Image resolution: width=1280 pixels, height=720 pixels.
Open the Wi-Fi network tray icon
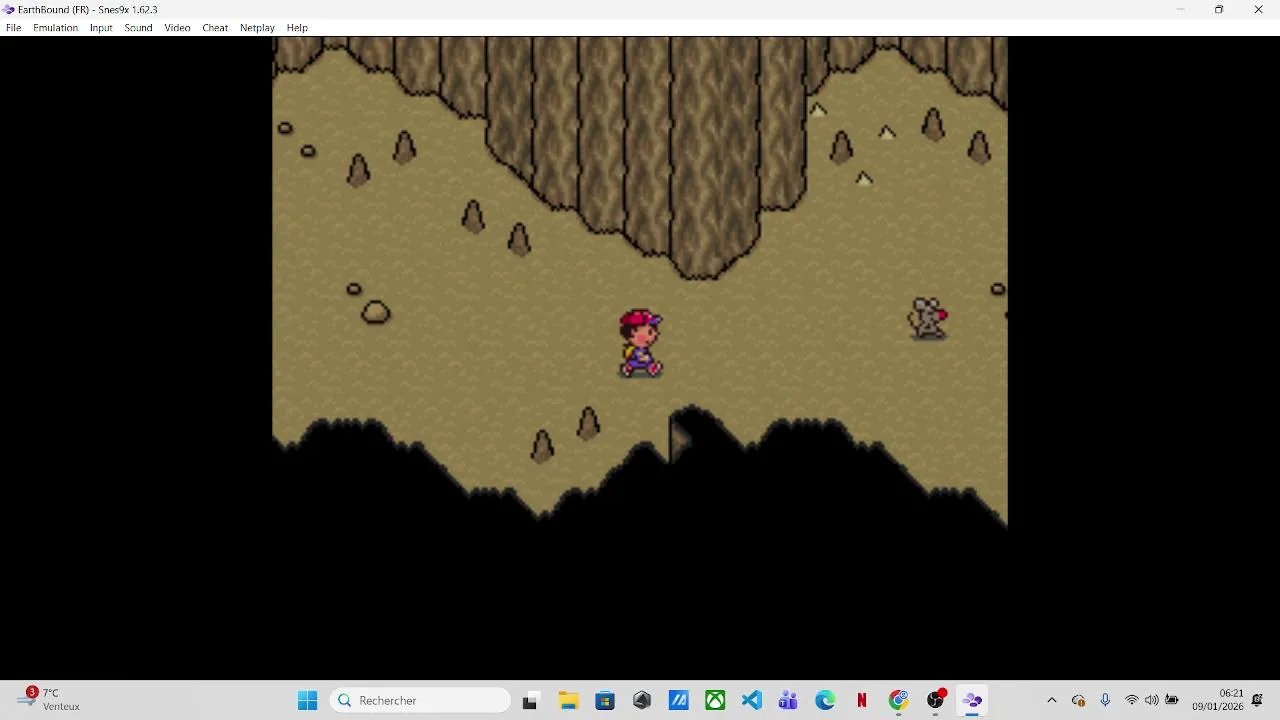click(1132, 701)
